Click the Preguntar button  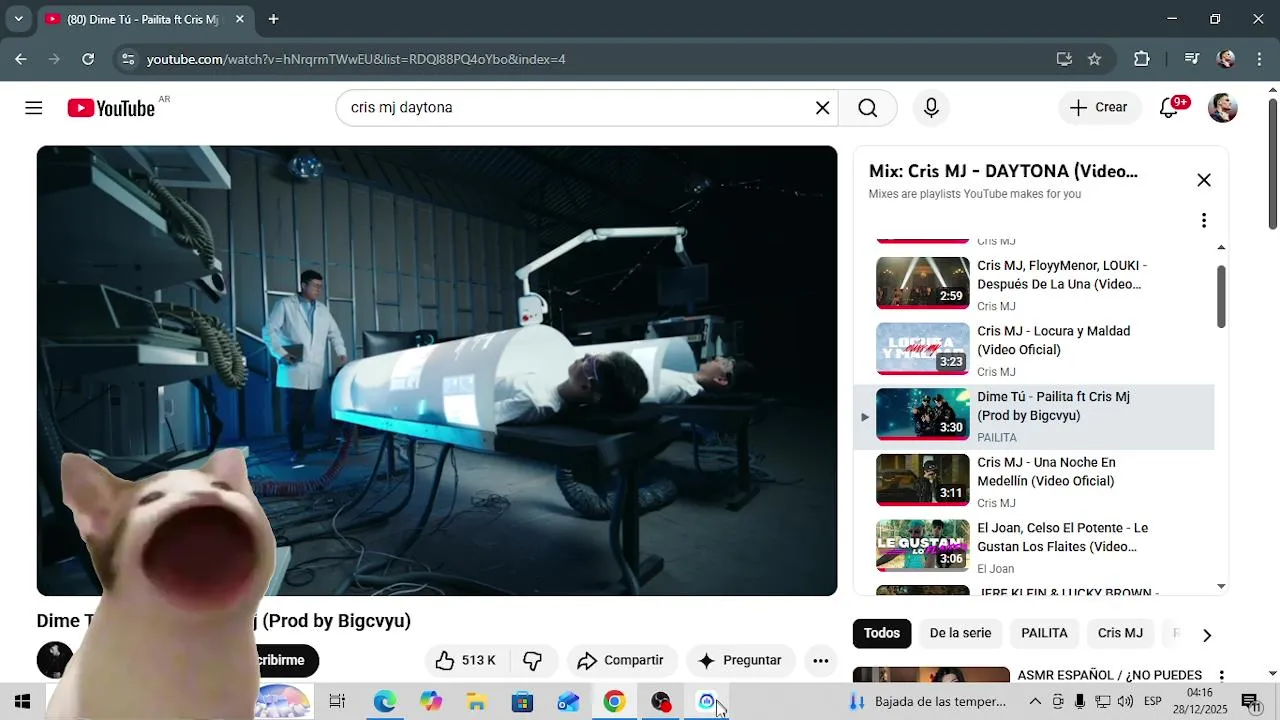740,660
